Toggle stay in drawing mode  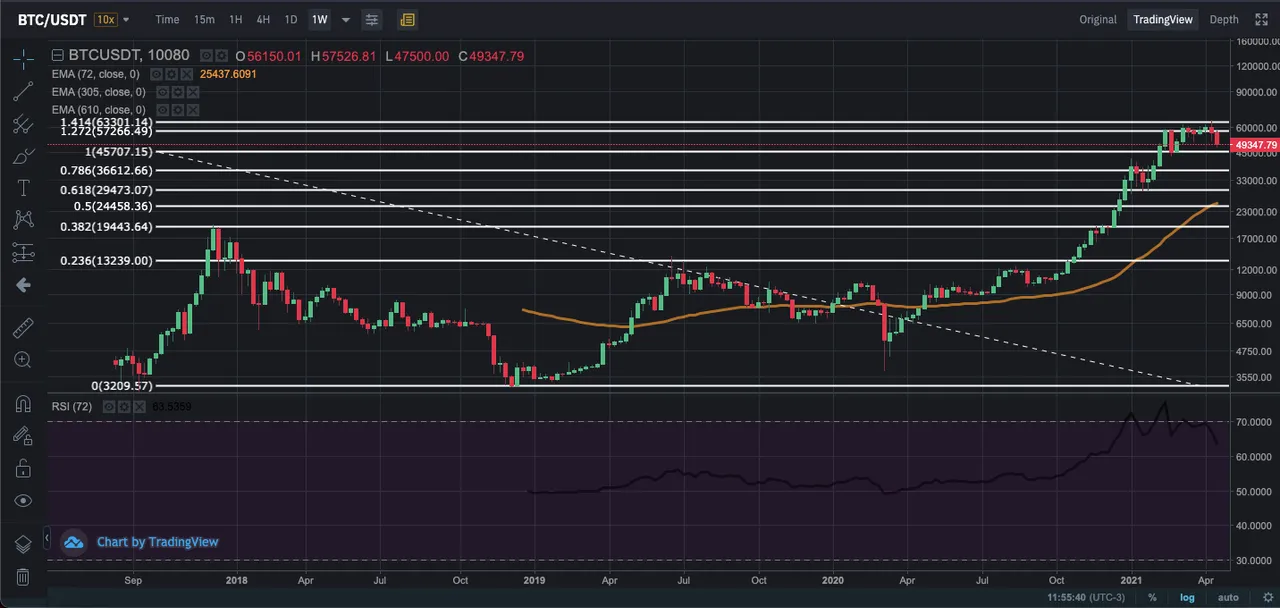tap(23, 435)
